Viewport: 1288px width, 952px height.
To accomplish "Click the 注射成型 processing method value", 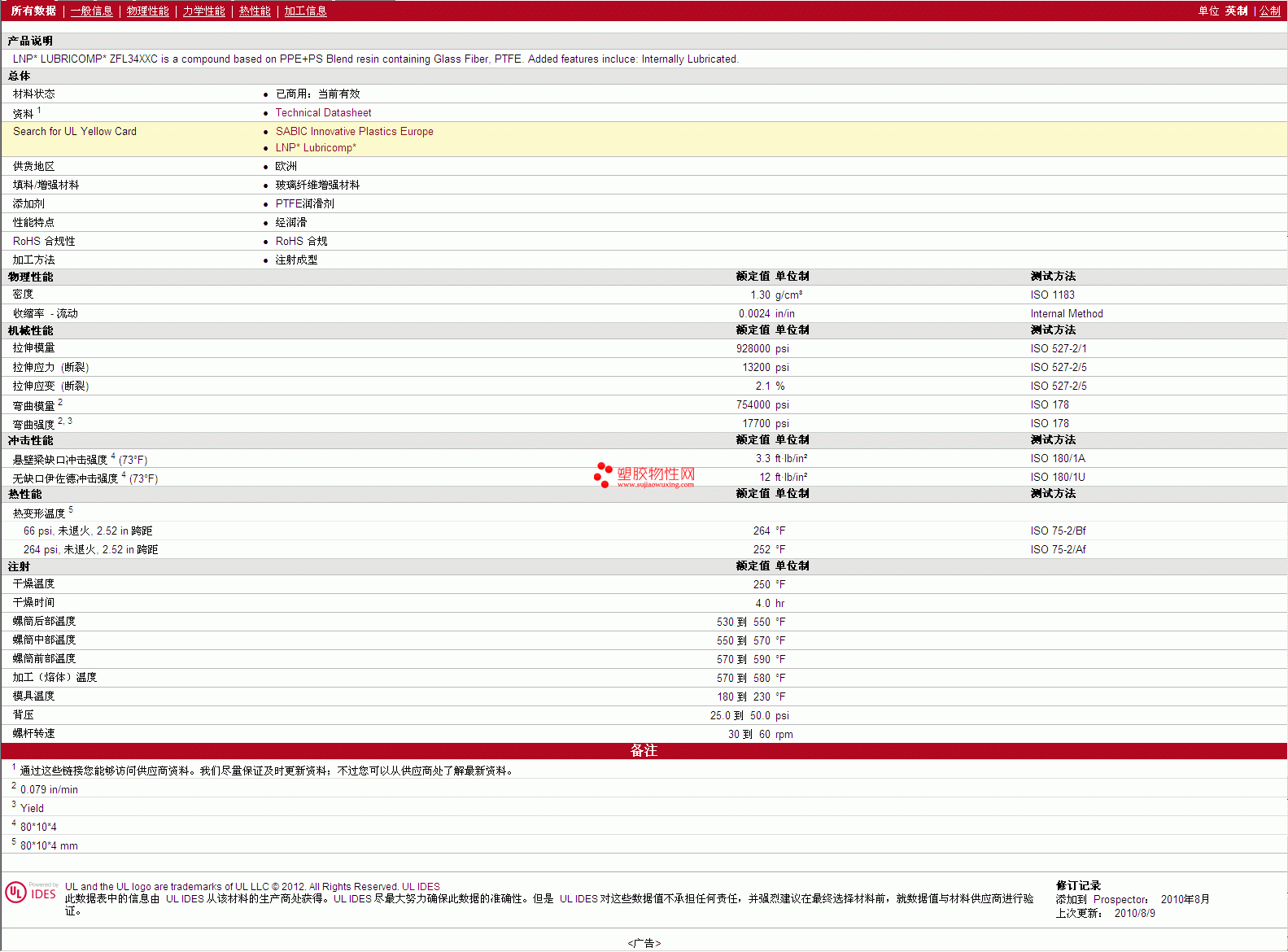I will click(x=296, y=260).
